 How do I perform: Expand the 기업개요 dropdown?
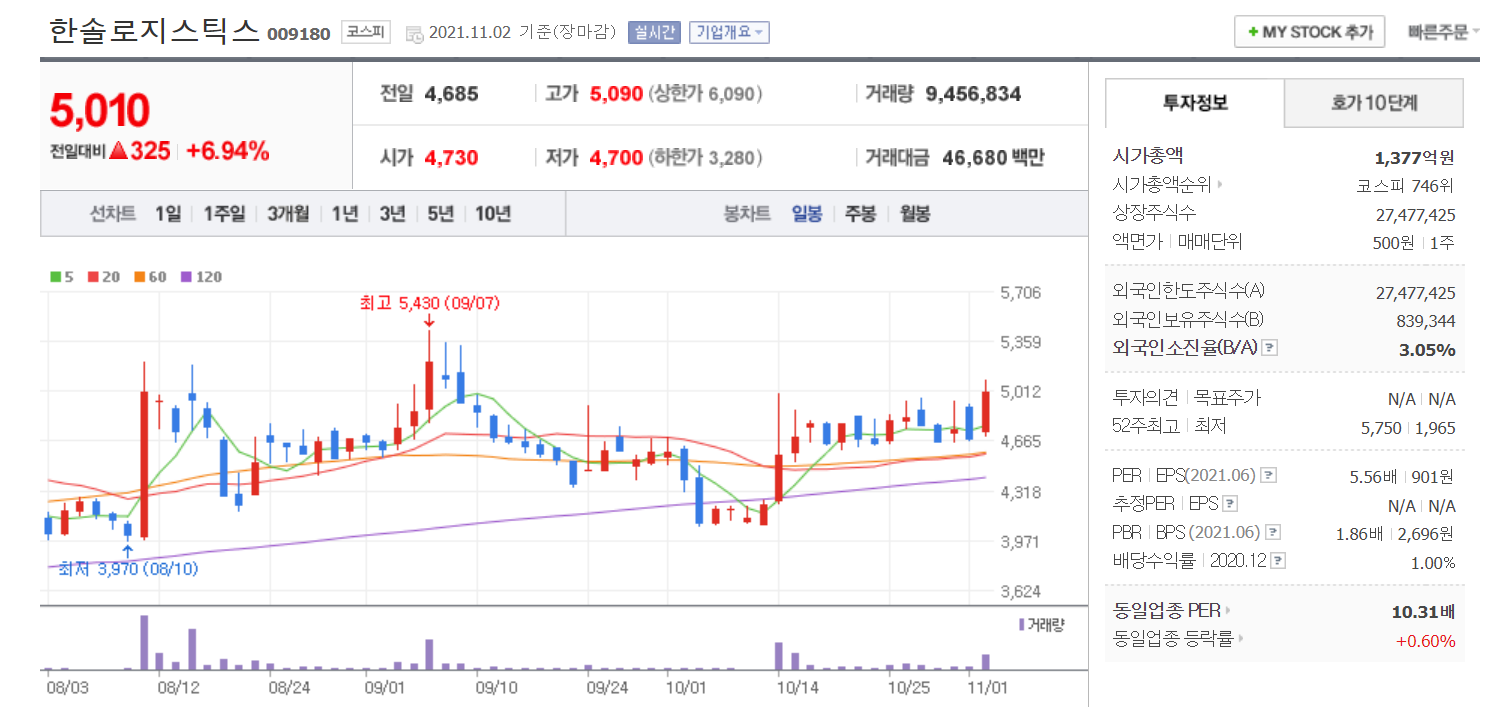click(x=729, y=32)
